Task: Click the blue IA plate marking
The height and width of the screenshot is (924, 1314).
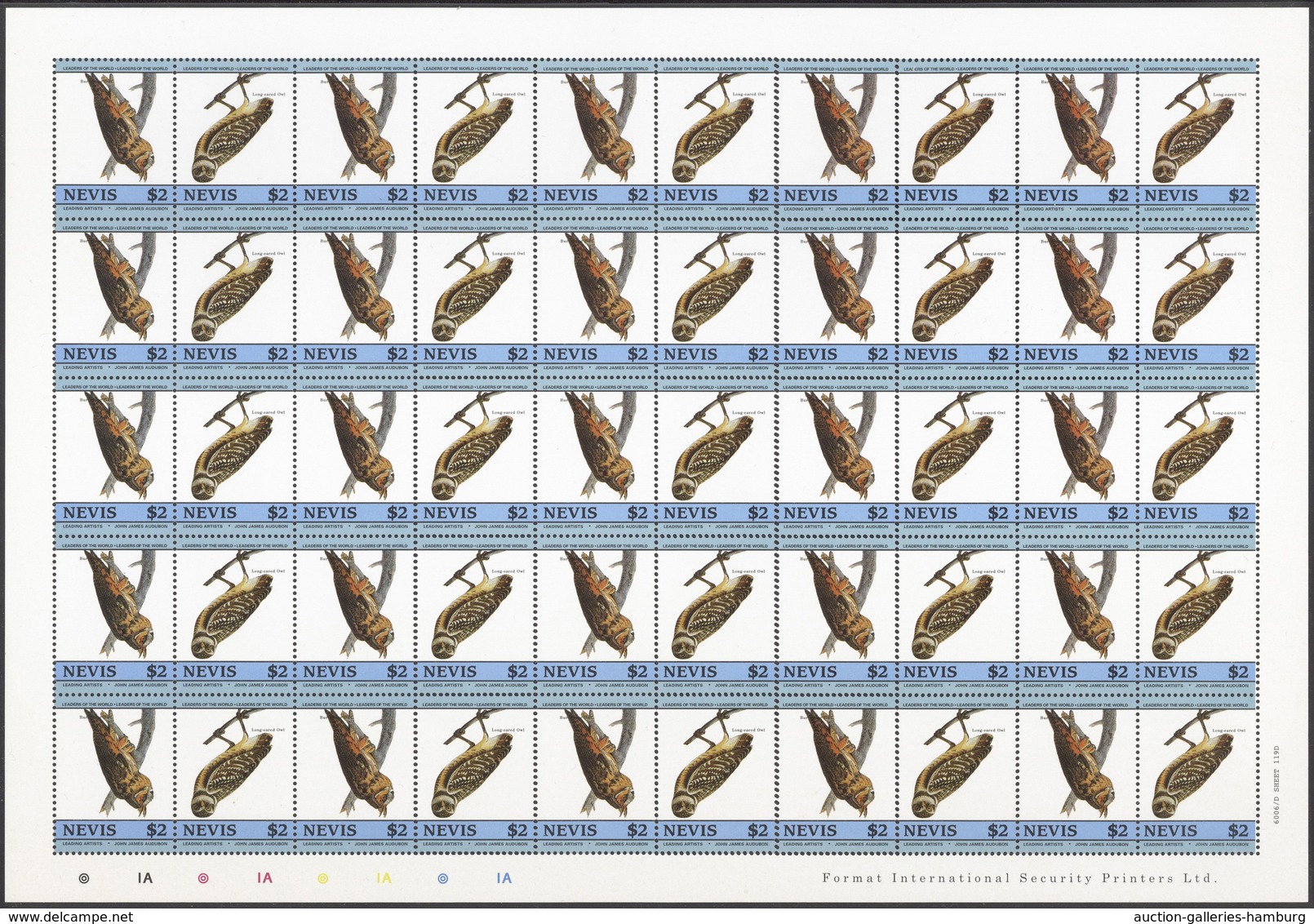Action: pyautogui.click(x=504, y=878)
